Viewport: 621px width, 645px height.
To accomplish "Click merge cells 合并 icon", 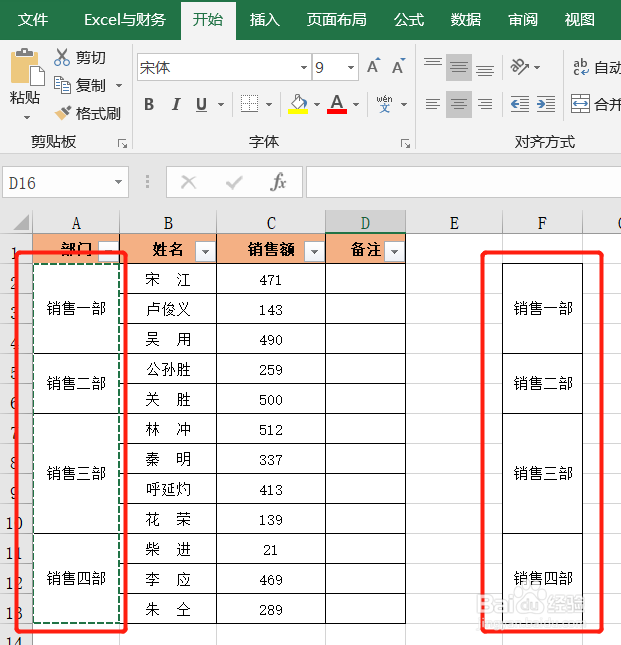I will pyautogui.click(x=580, y=104).
